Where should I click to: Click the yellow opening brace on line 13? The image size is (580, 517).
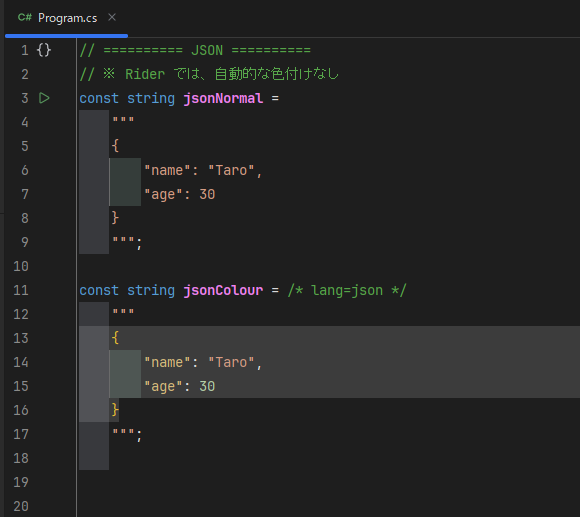(115, 338)
